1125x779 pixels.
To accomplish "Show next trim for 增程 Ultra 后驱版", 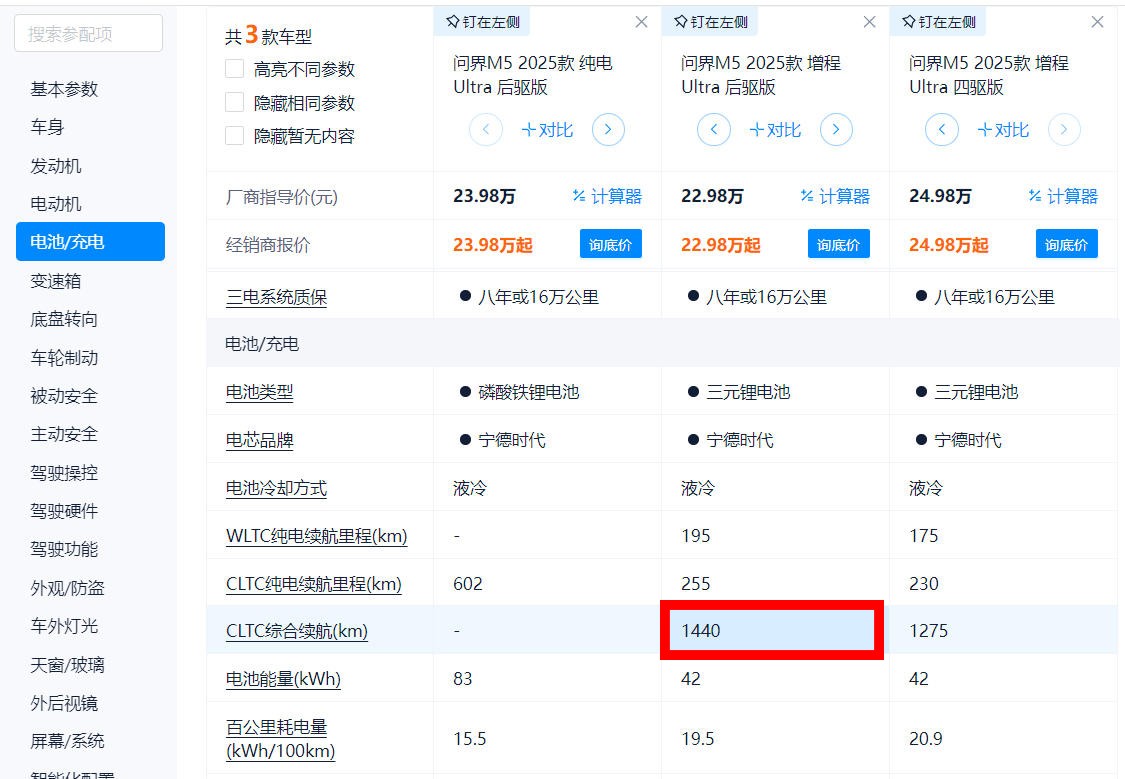I will (x=836, y=130).
